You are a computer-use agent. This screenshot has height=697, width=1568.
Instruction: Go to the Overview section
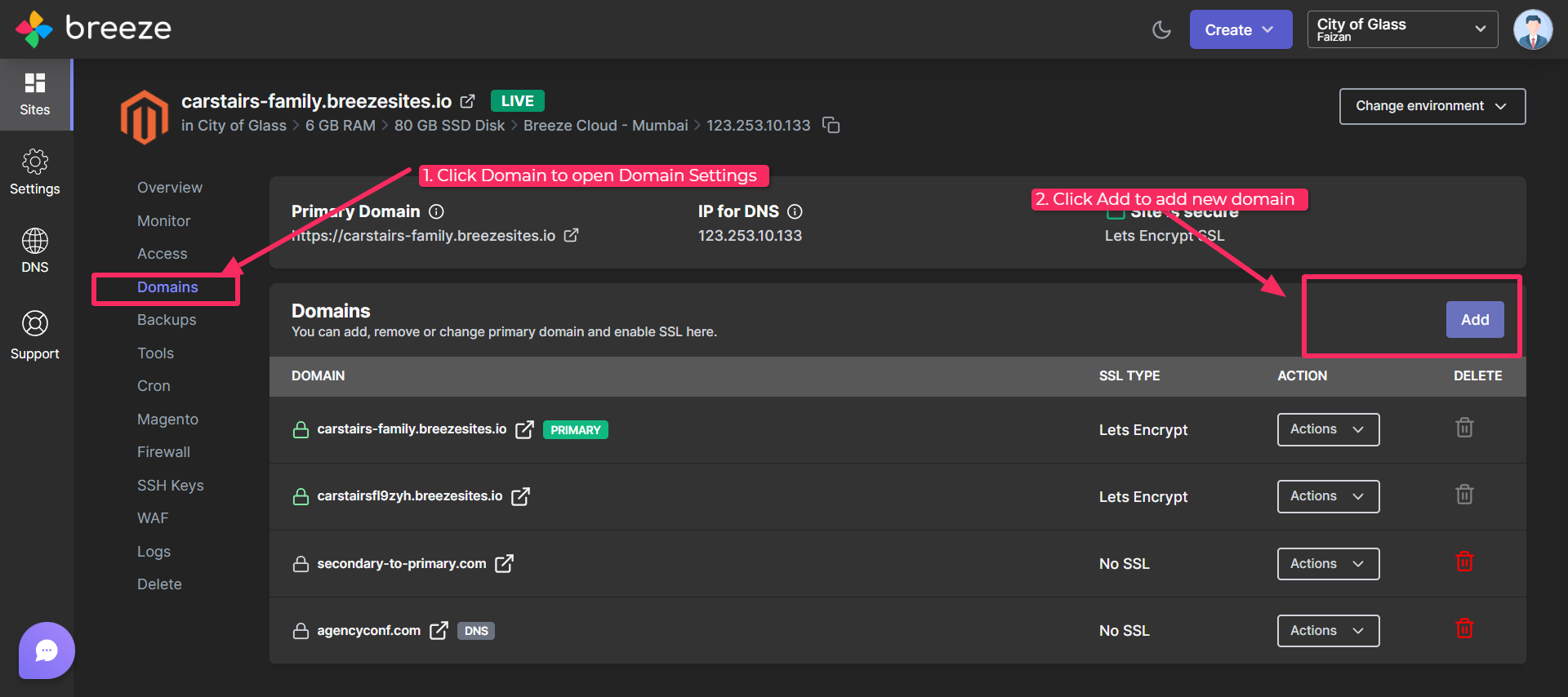coord(170,188)
